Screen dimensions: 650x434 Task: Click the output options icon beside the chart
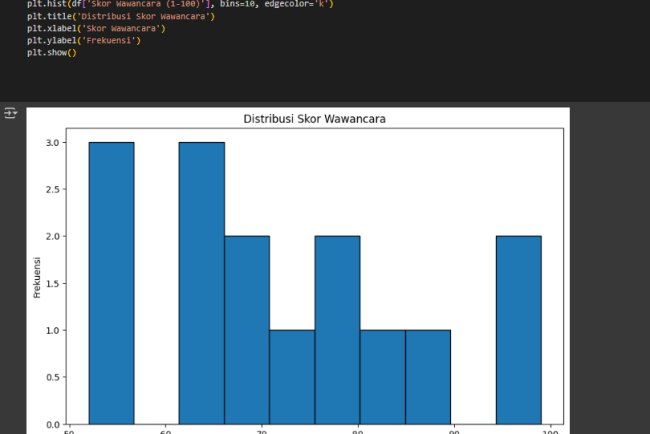pos(11,115)
